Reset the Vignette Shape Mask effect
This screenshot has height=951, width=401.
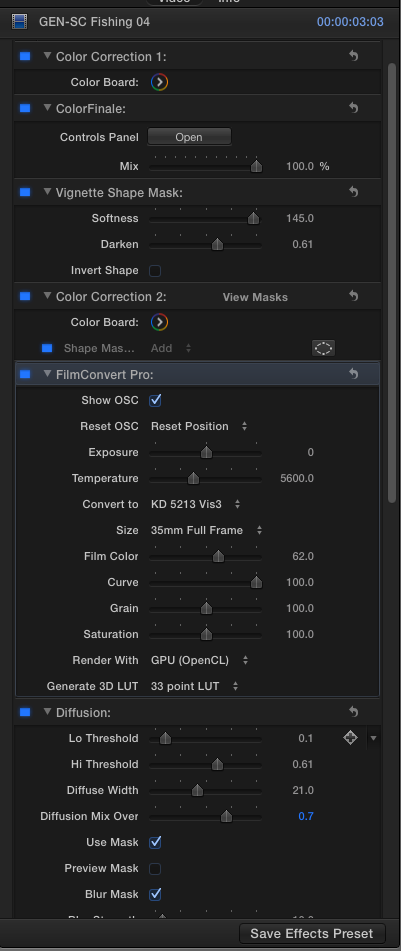pos(354,192)
